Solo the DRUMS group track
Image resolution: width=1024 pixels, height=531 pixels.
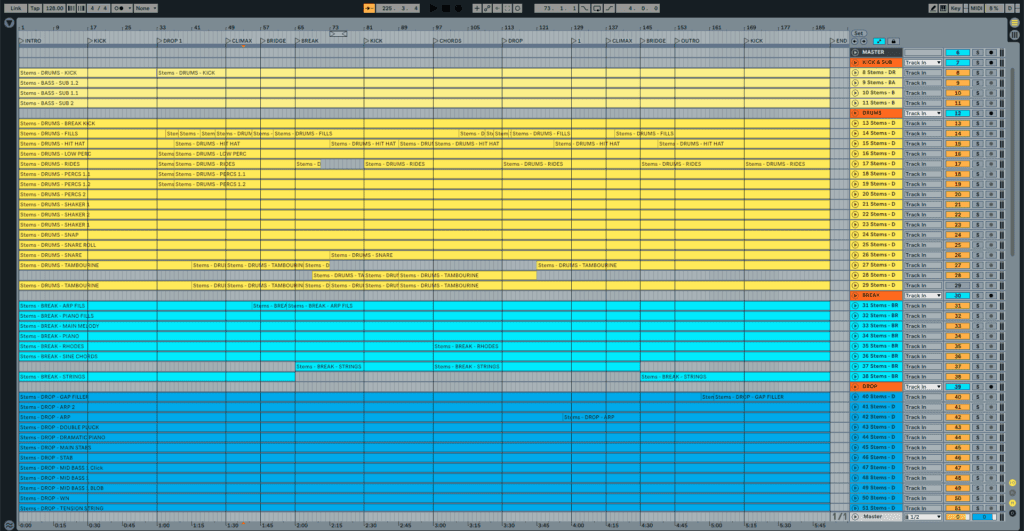click(978, 113)
